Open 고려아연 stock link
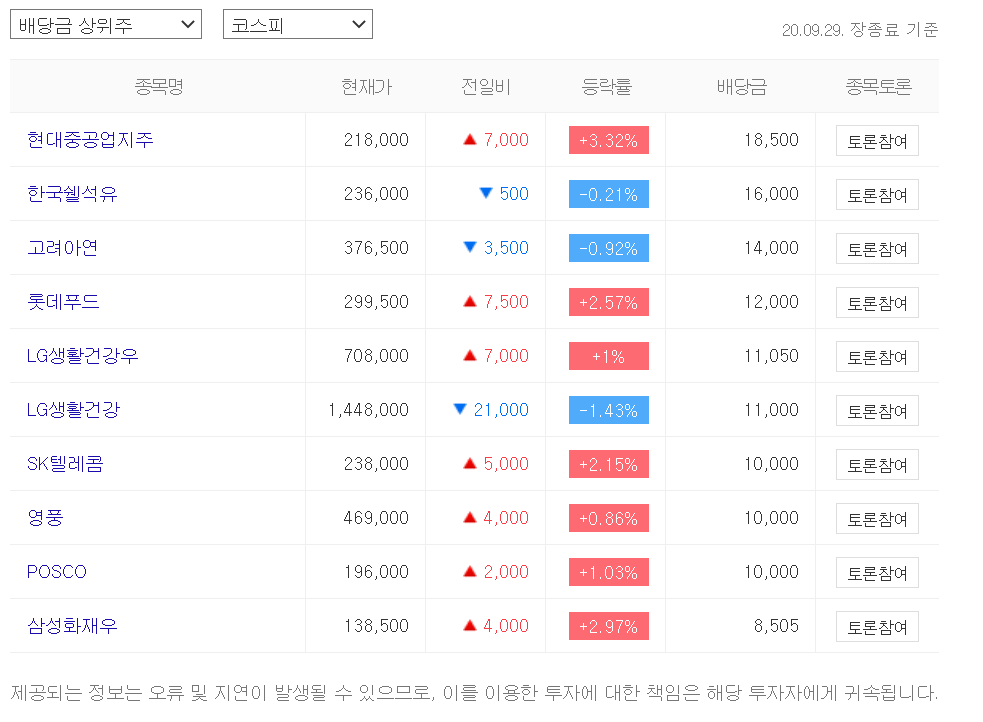Image resolution: width=983 pixels, height=722 pixels. point(62,248)
